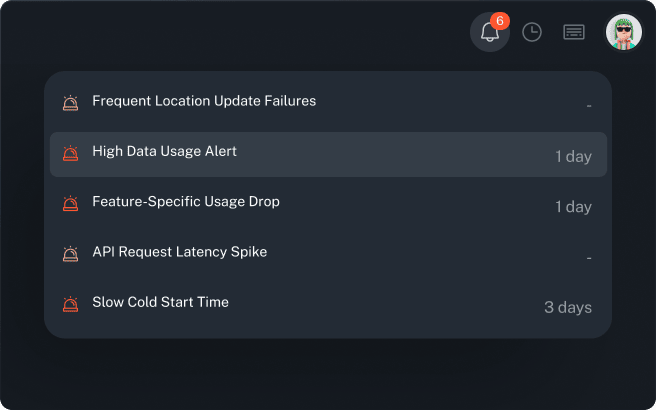
Task: Click the 1 day label on High Data Usage
Action: click(x=573, y=157)
